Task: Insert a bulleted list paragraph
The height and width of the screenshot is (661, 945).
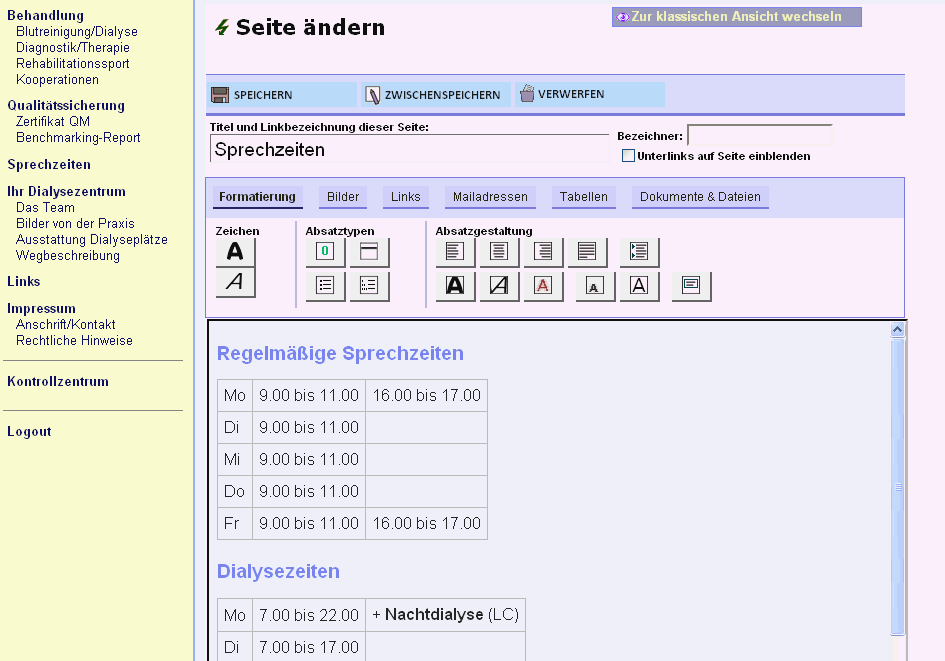Action: [325, 286]
